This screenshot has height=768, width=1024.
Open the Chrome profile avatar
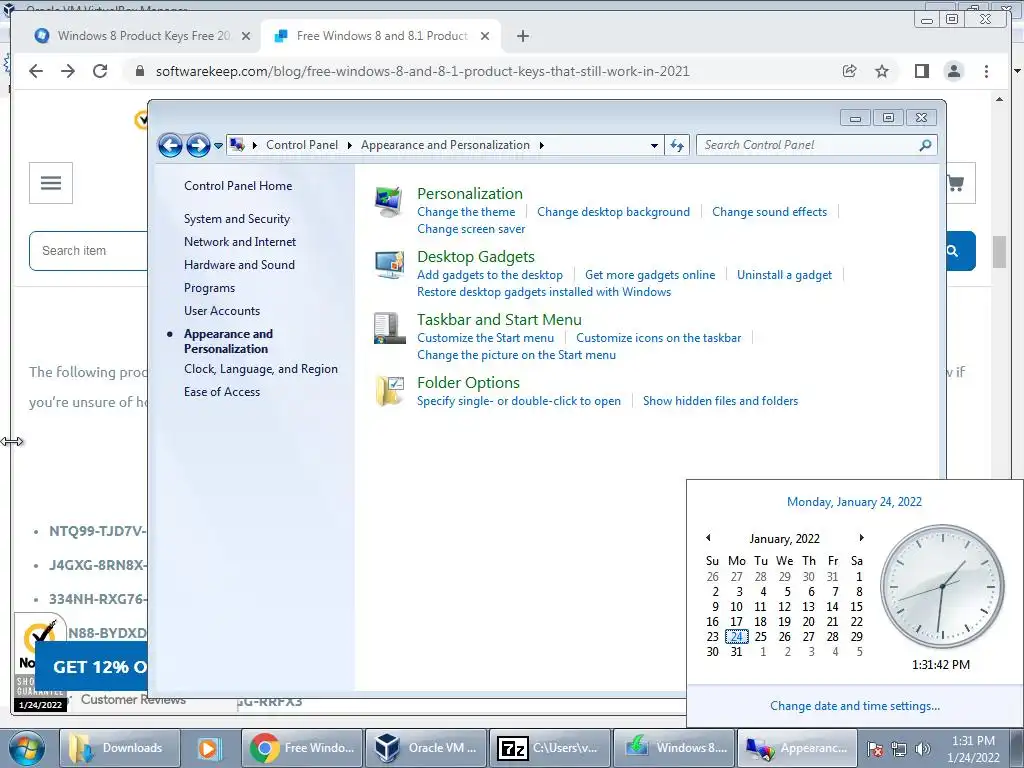click(953, 71)
